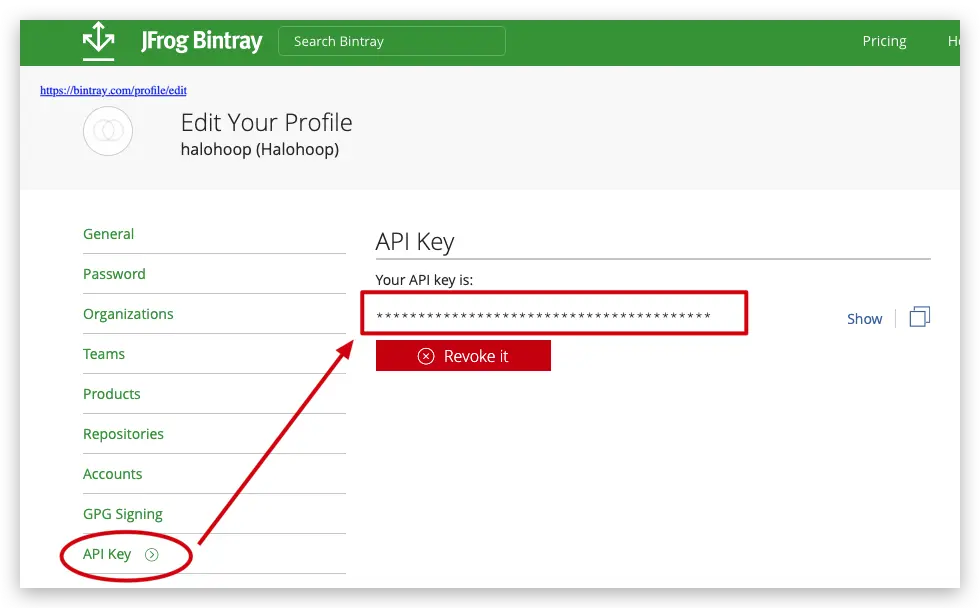Select API Key in the sidebar
This screenshot has width=980, height=608.
pos(107,554)
